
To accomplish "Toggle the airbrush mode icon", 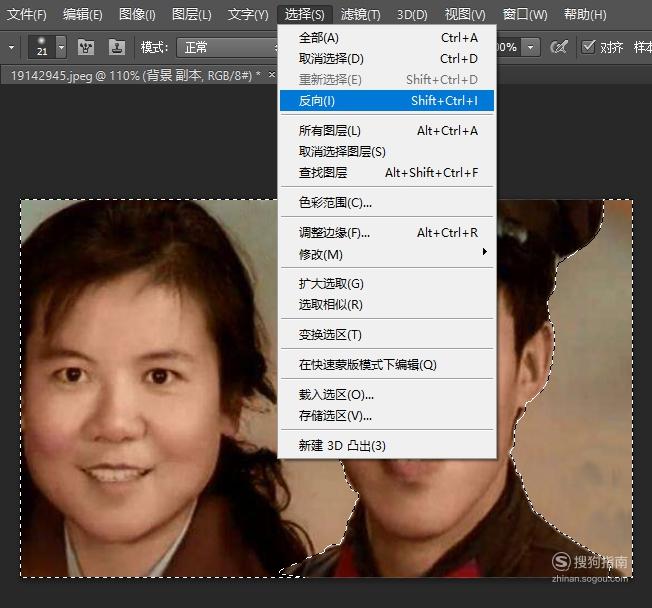I will pos(558,47).
